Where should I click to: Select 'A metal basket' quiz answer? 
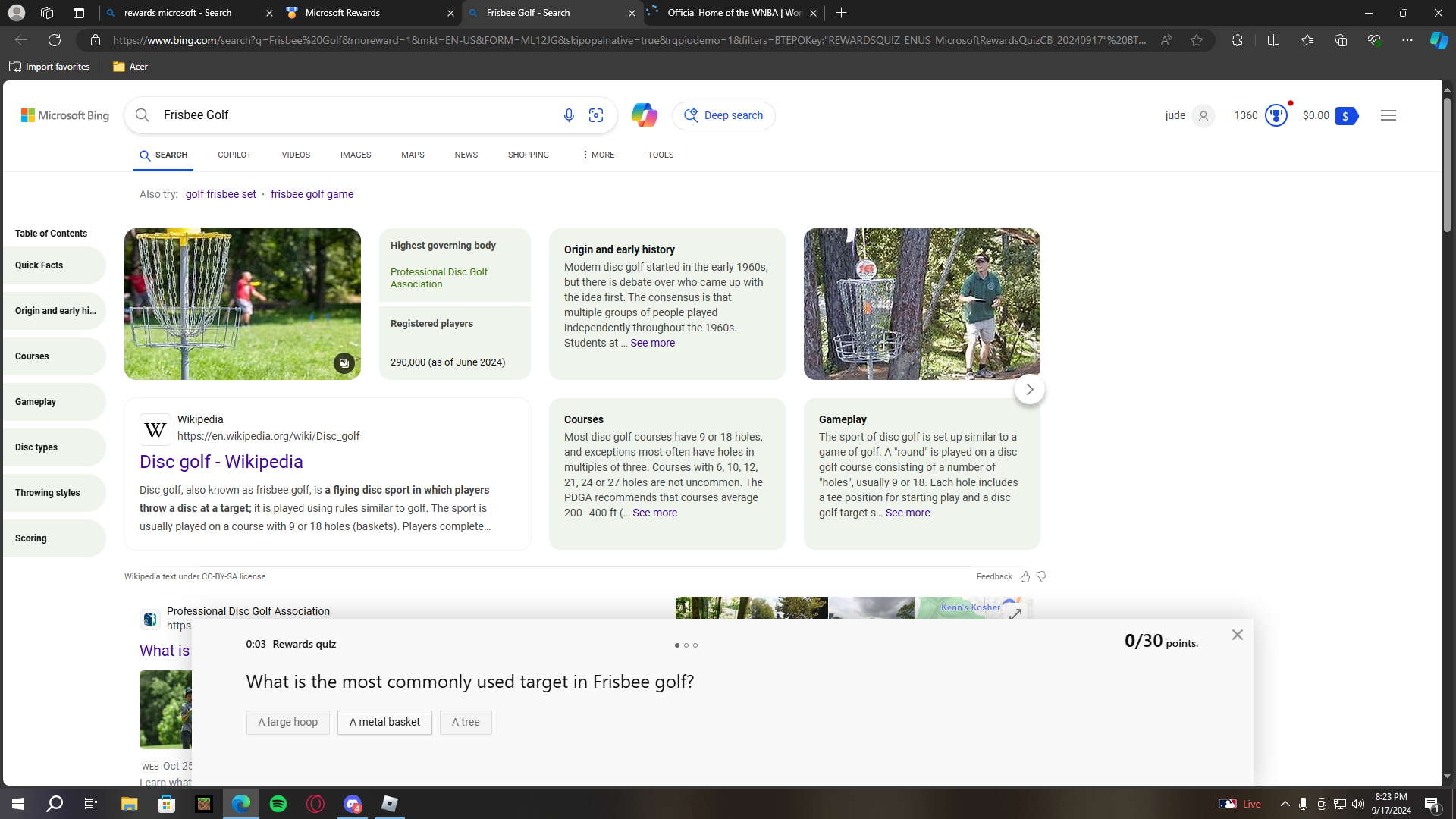point(384,722)
